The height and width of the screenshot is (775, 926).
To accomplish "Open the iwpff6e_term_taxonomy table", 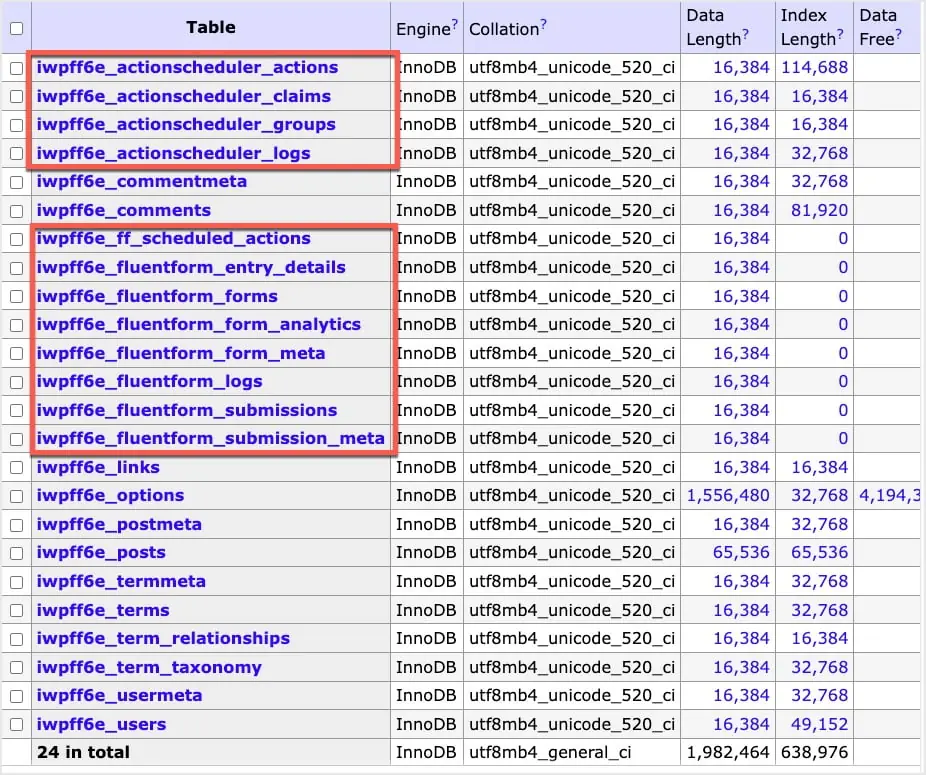I will pos(150,667).
